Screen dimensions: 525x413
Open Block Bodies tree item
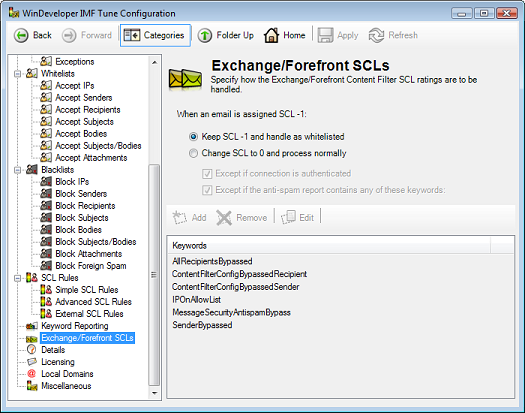pyautogui.click(x=78, y=230)
